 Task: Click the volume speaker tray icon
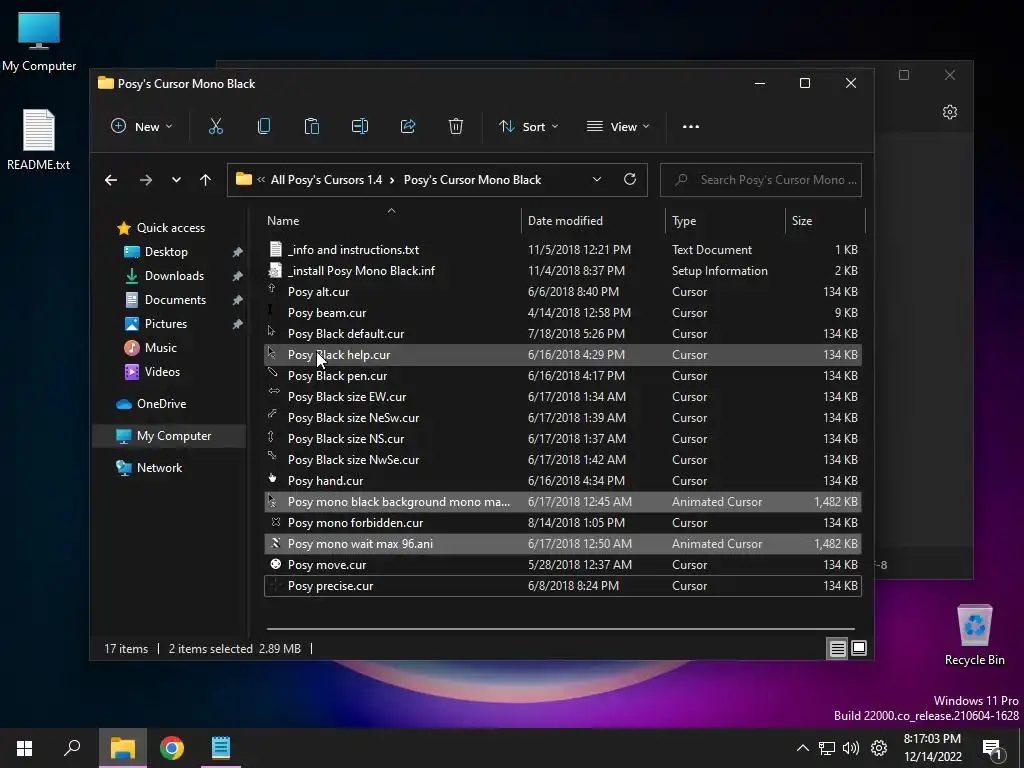[850, 748]
